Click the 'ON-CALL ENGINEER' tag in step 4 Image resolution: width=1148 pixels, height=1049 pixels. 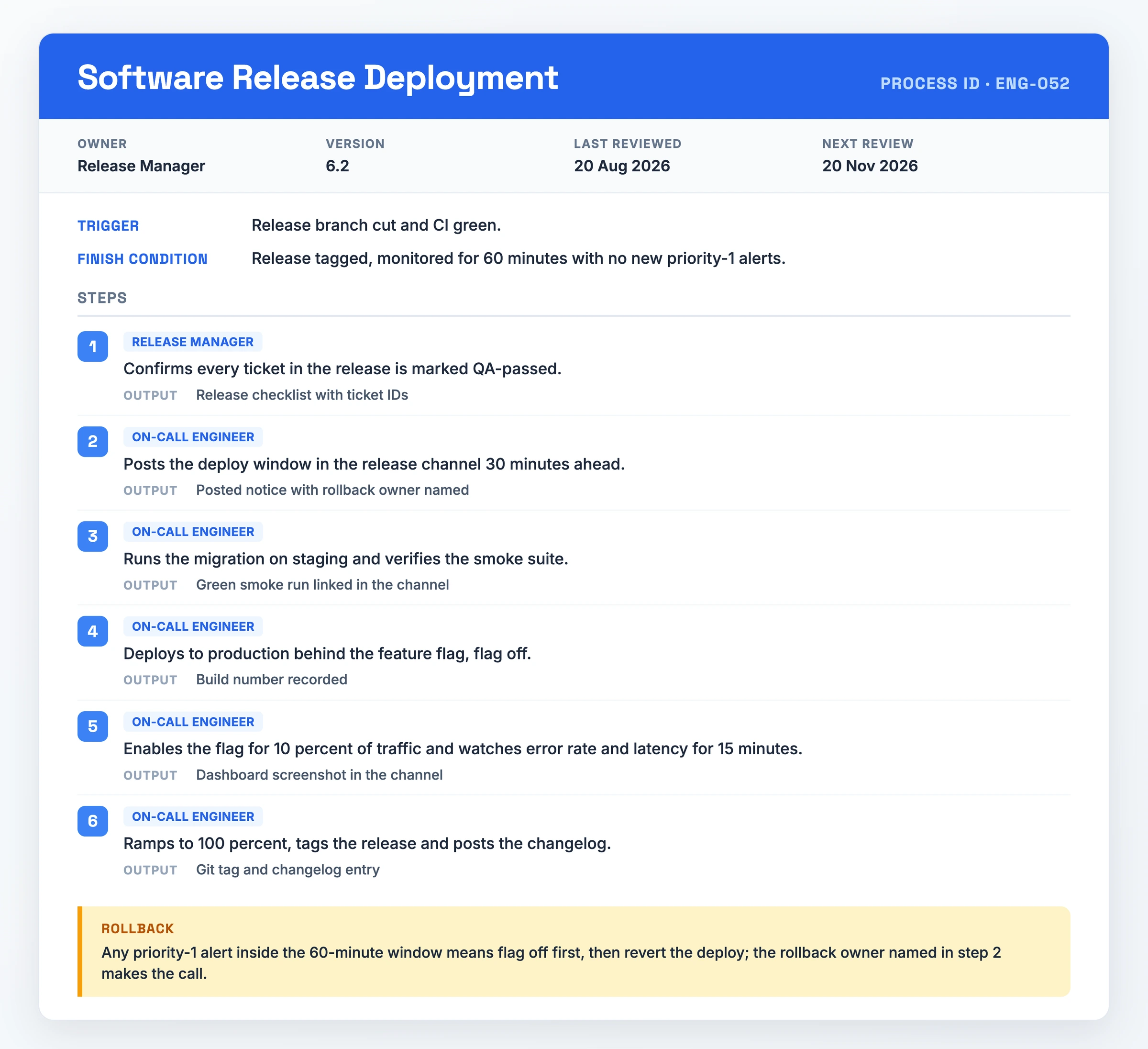[193, 626]
